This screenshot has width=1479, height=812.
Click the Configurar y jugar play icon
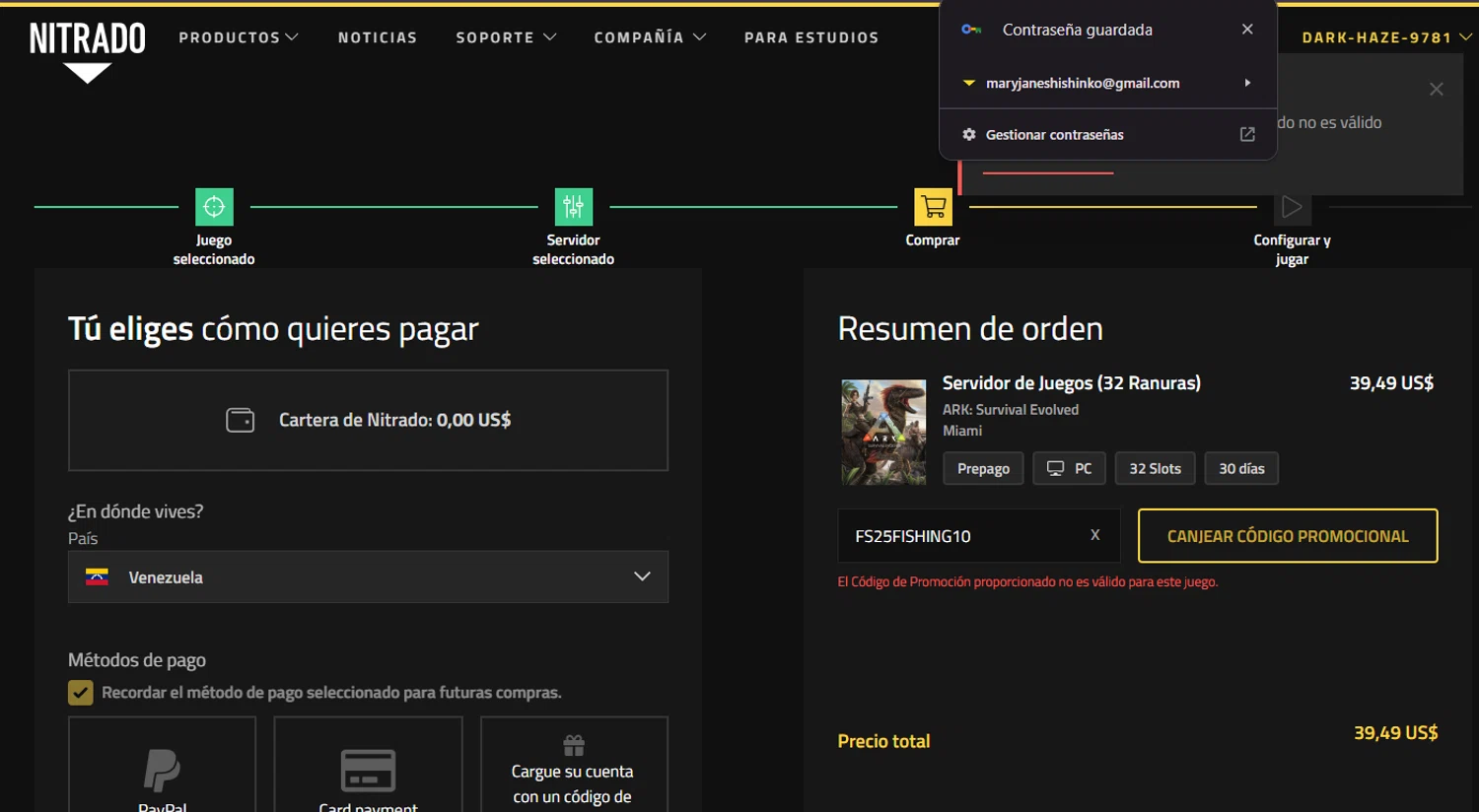(x=1292, y=207)
